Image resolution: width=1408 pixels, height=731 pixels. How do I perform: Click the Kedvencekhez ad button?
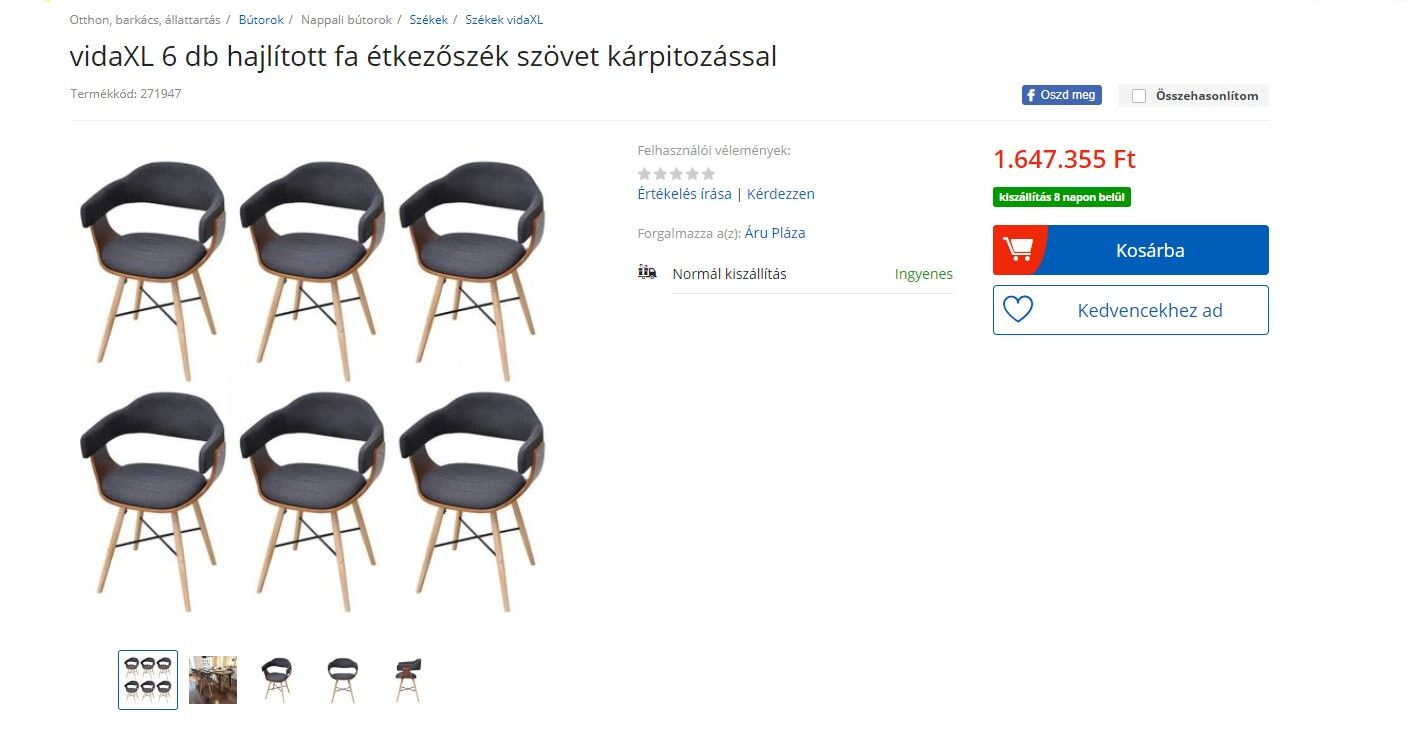[1130, 310]
